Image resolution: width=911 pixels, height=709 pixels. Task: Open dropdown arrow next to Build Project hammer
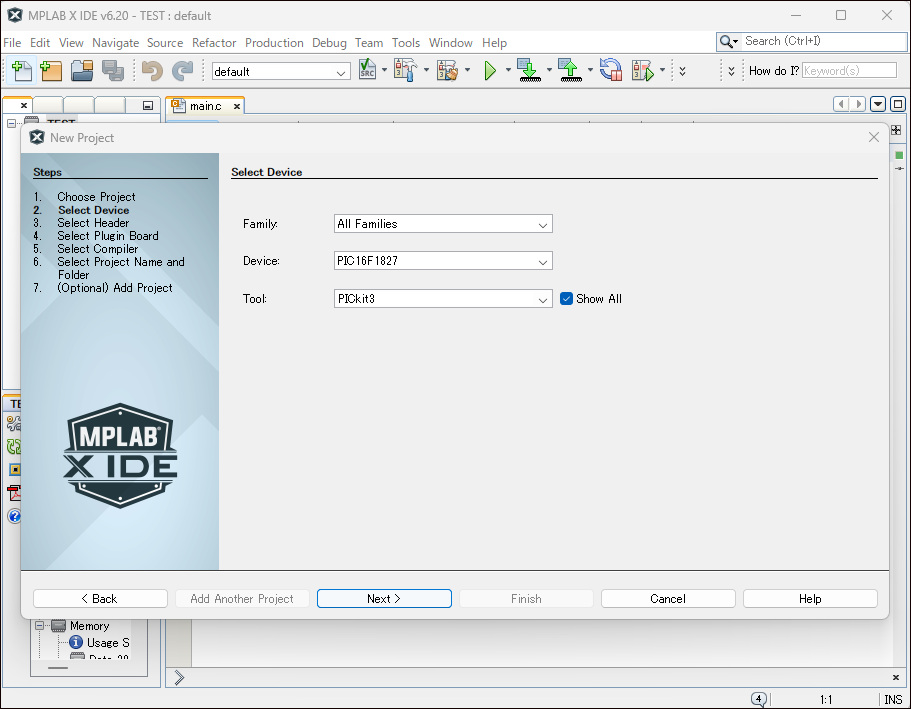(x=426, y=70)
